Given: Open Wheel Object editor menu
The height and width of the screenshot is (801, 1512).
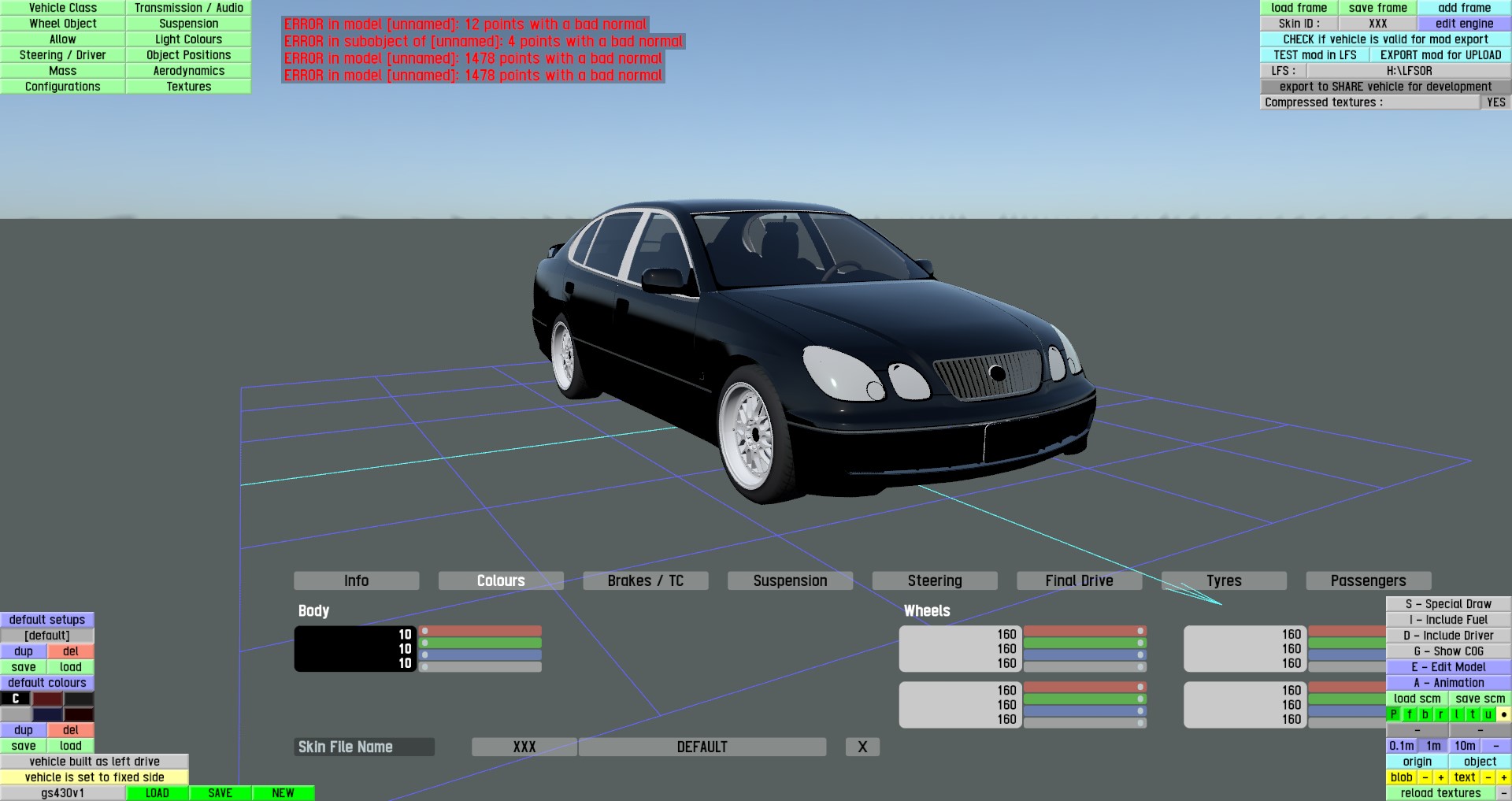Looking at the screenshot, I should click(63, 24).
